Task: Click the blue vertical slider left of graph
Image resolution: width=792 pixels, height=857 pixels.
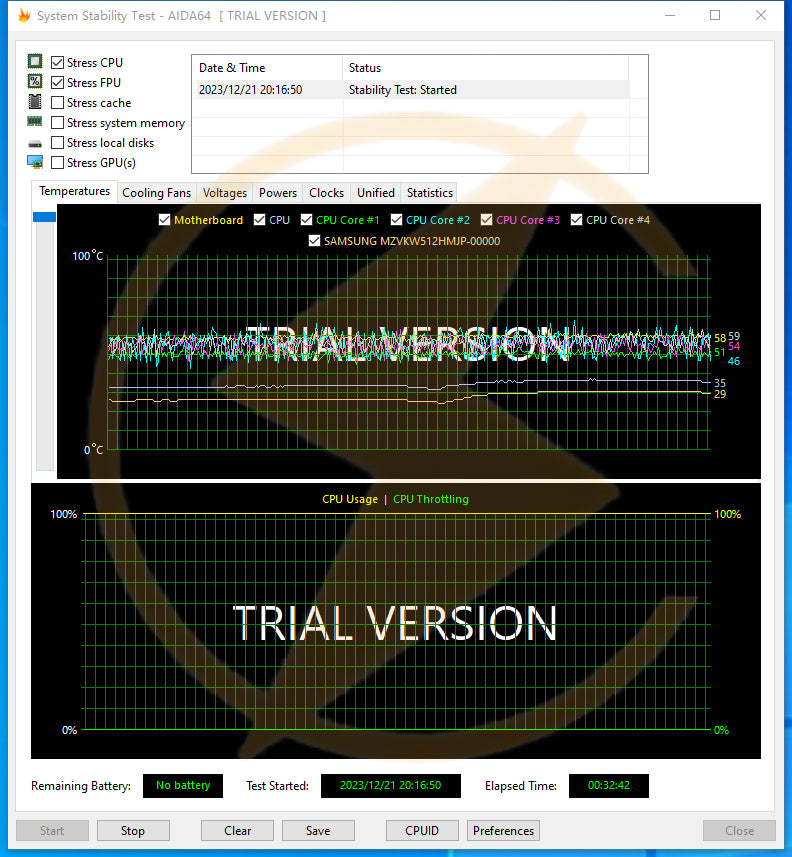Action: [x=44, y=217]
